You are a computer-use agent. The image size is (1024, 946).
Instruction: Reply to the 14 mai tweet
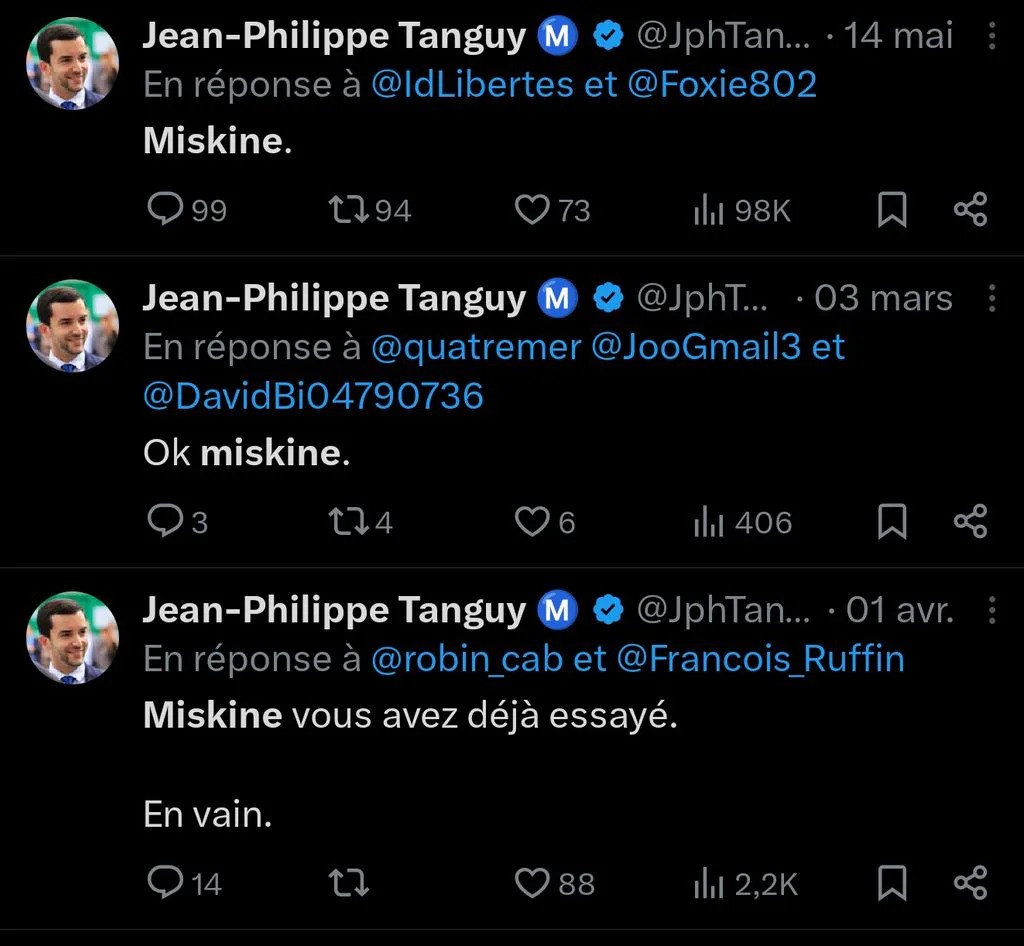[165, 209]
